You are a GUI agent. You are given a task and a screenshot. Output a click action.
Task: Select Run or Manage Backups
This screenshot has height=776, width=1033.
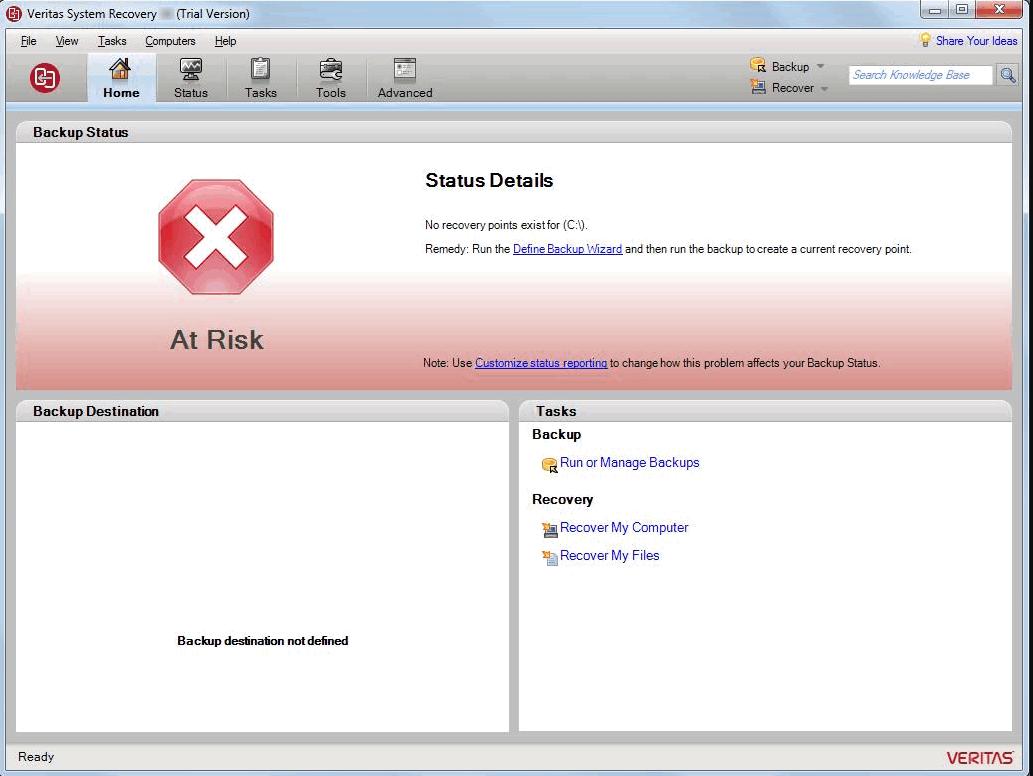(x=629, y=463)
